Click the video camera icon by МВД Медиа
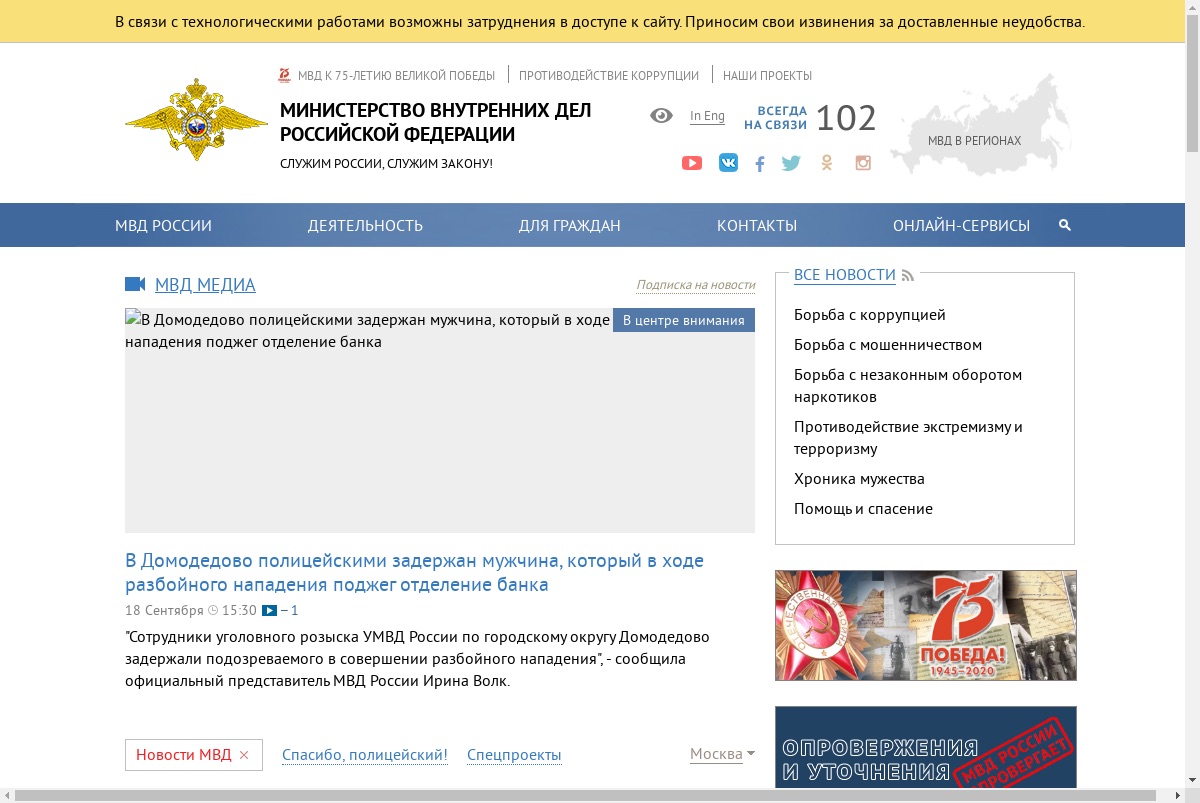 (x=135, y=284)
